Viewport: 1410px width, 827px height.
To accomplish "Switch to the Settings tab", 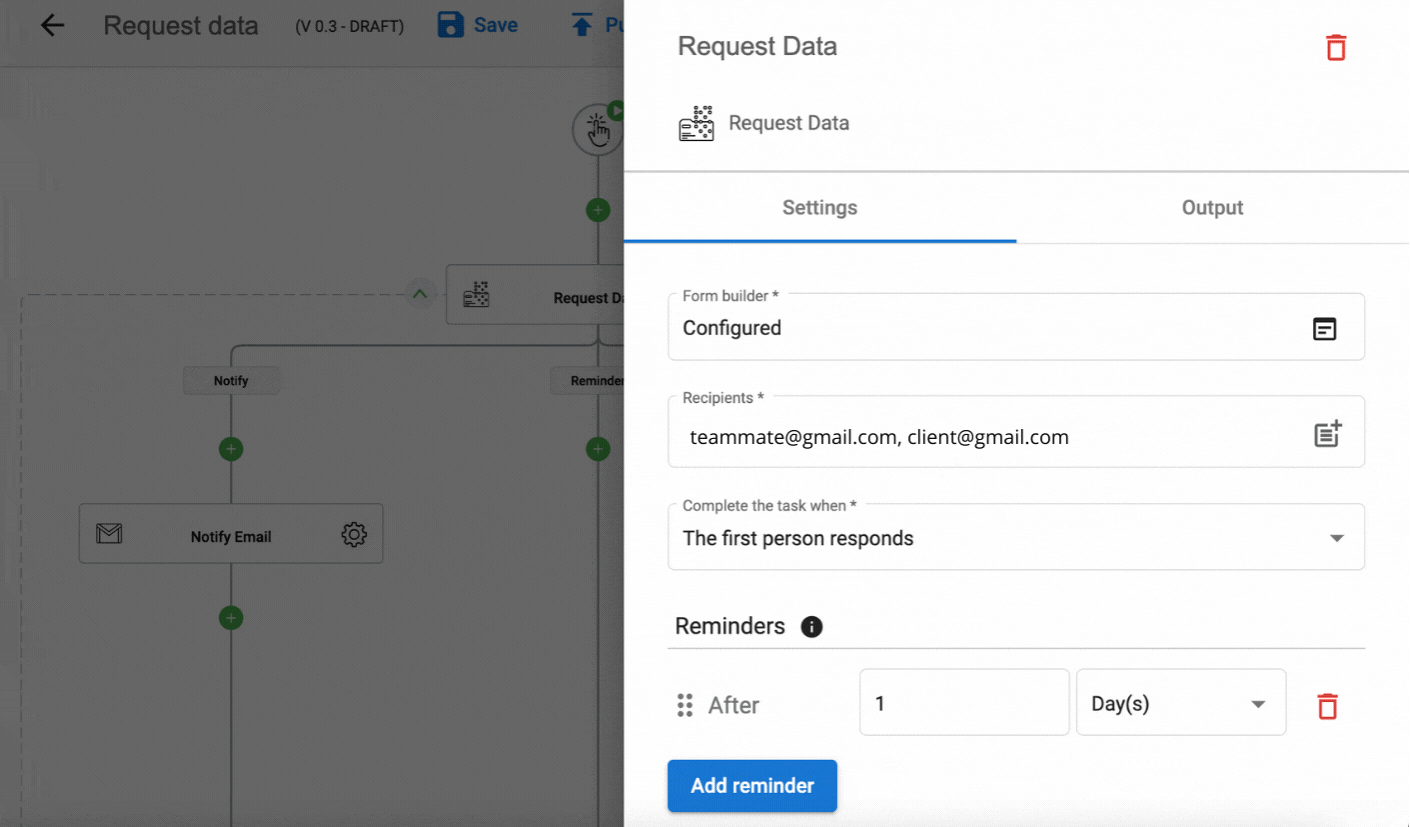I will pyautogui.click(x=820, y=208).
